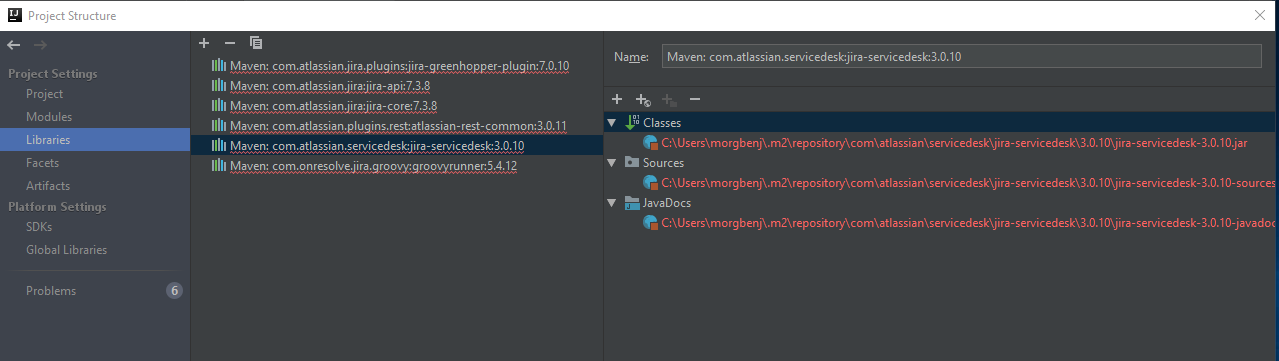Collapse the Classes tree node
Screen dimensions: 1279x361
click(612, 122)
